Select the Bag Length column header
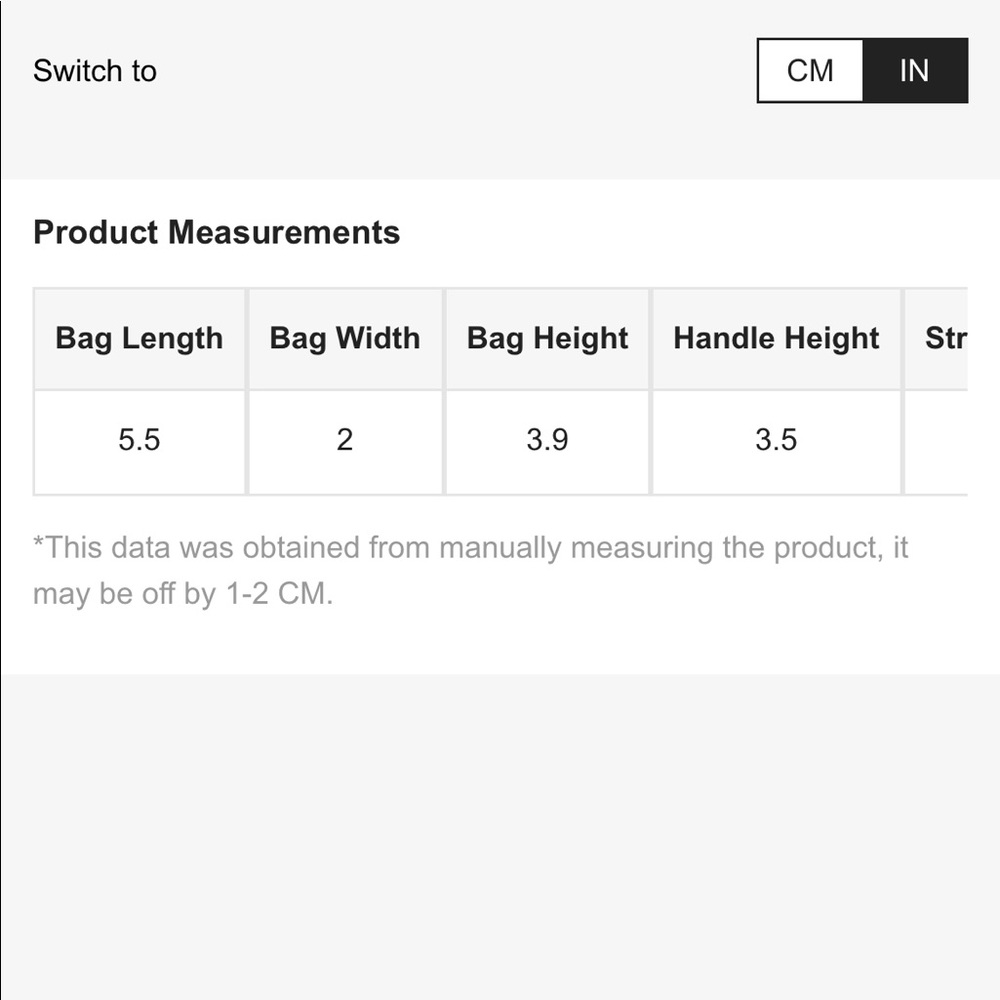The width and height of the screenshot is (1000, 1000). point(139,338)
